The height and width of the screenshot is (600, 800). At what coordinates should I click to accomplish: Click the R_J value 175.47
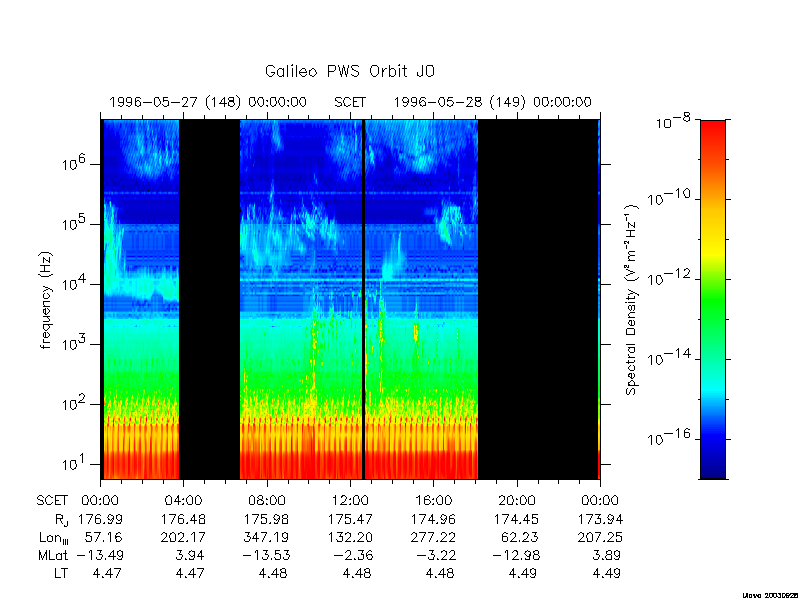click(350, 519)
